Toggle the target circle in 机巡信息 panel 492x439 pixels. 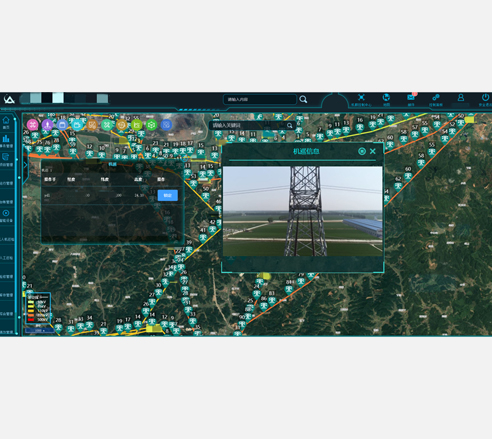pyautogui.click(x=362, y=151)
